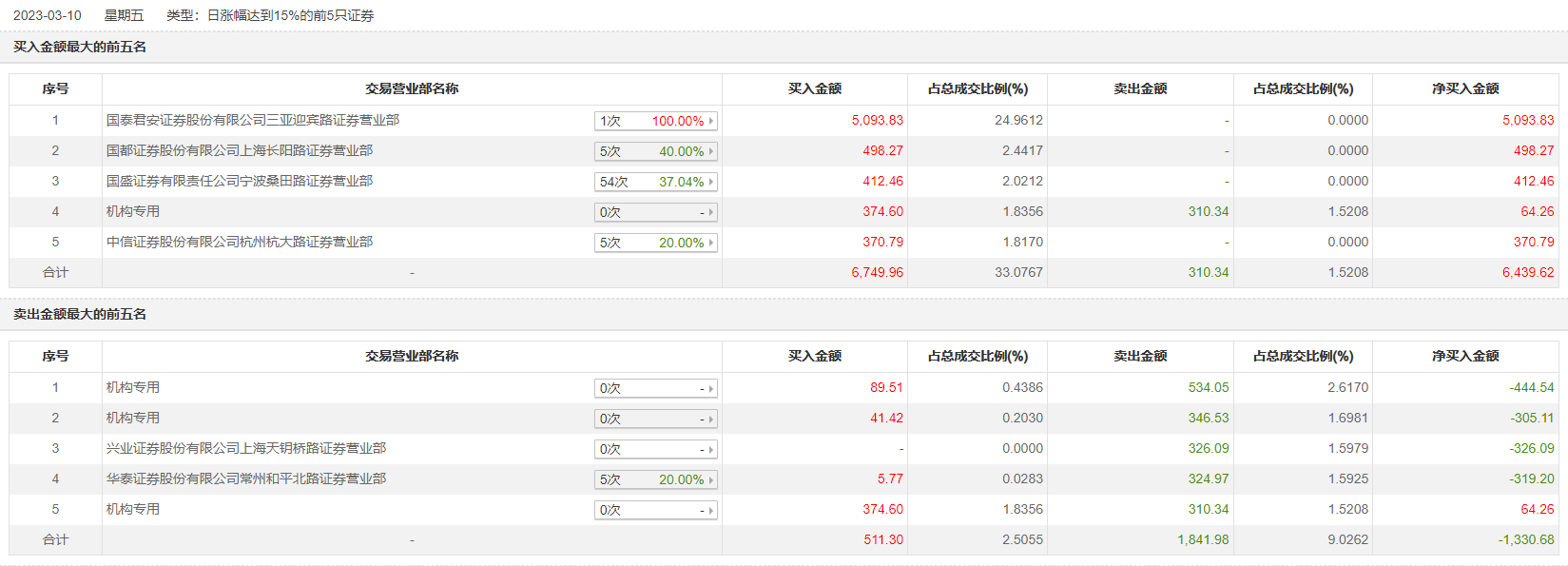Open 华泰证券常州和平北路证券营业部 link
Viewport: 1568px width, 566px height.
coord(245,478)
